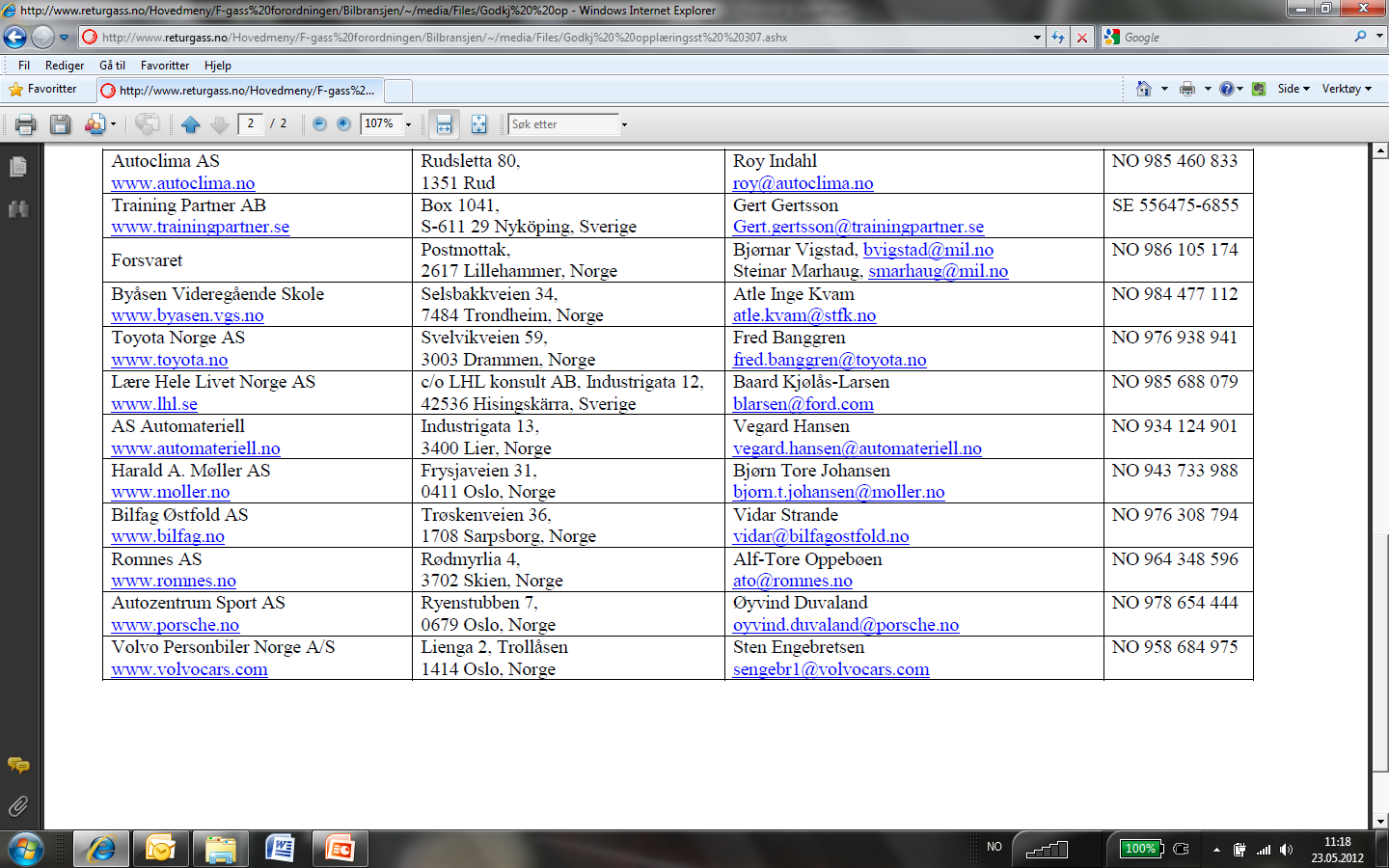Open recent pages dropdown arrow
This screenshot has width=1389, height=868.
[65, 38]
